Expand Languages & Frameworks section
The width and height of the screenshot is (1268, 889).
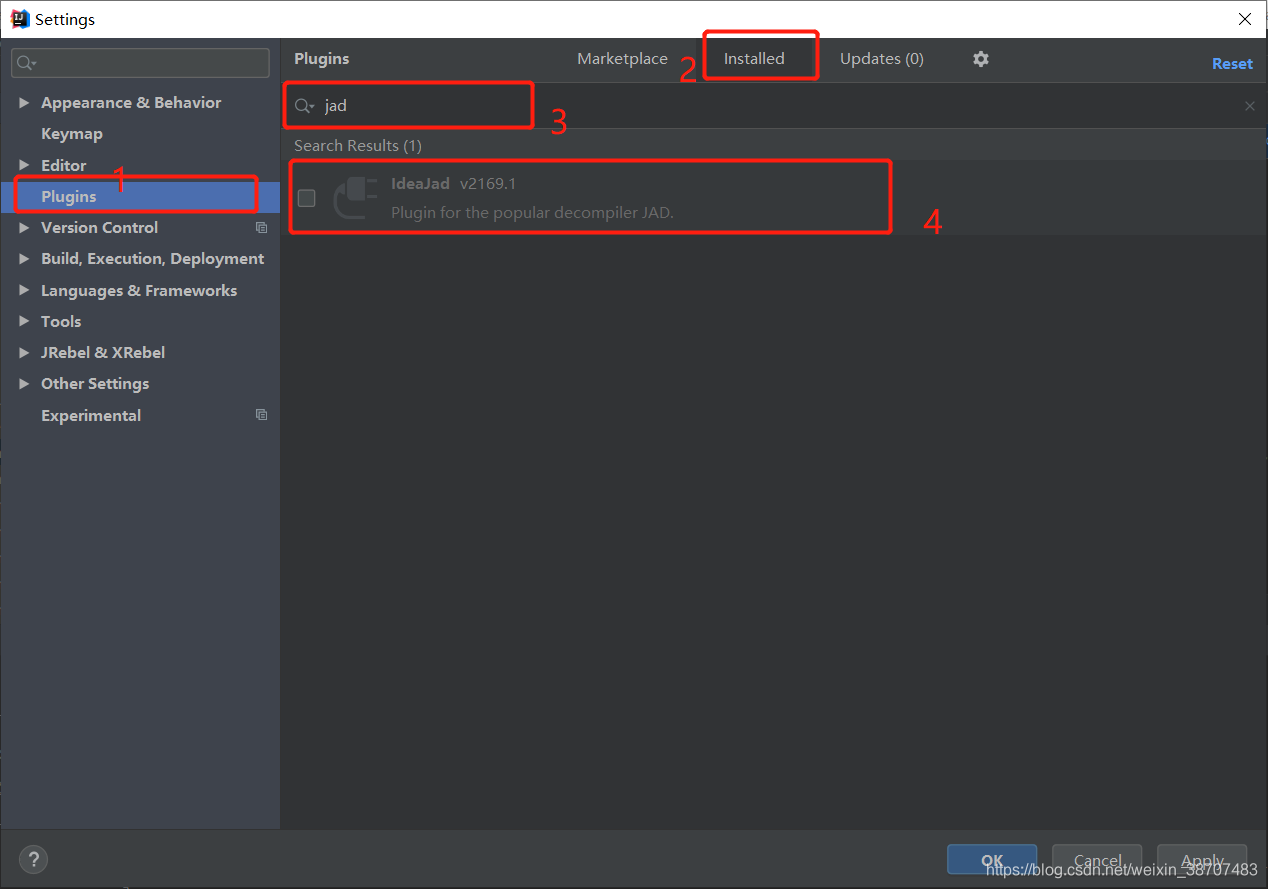(x=24, y=290)
